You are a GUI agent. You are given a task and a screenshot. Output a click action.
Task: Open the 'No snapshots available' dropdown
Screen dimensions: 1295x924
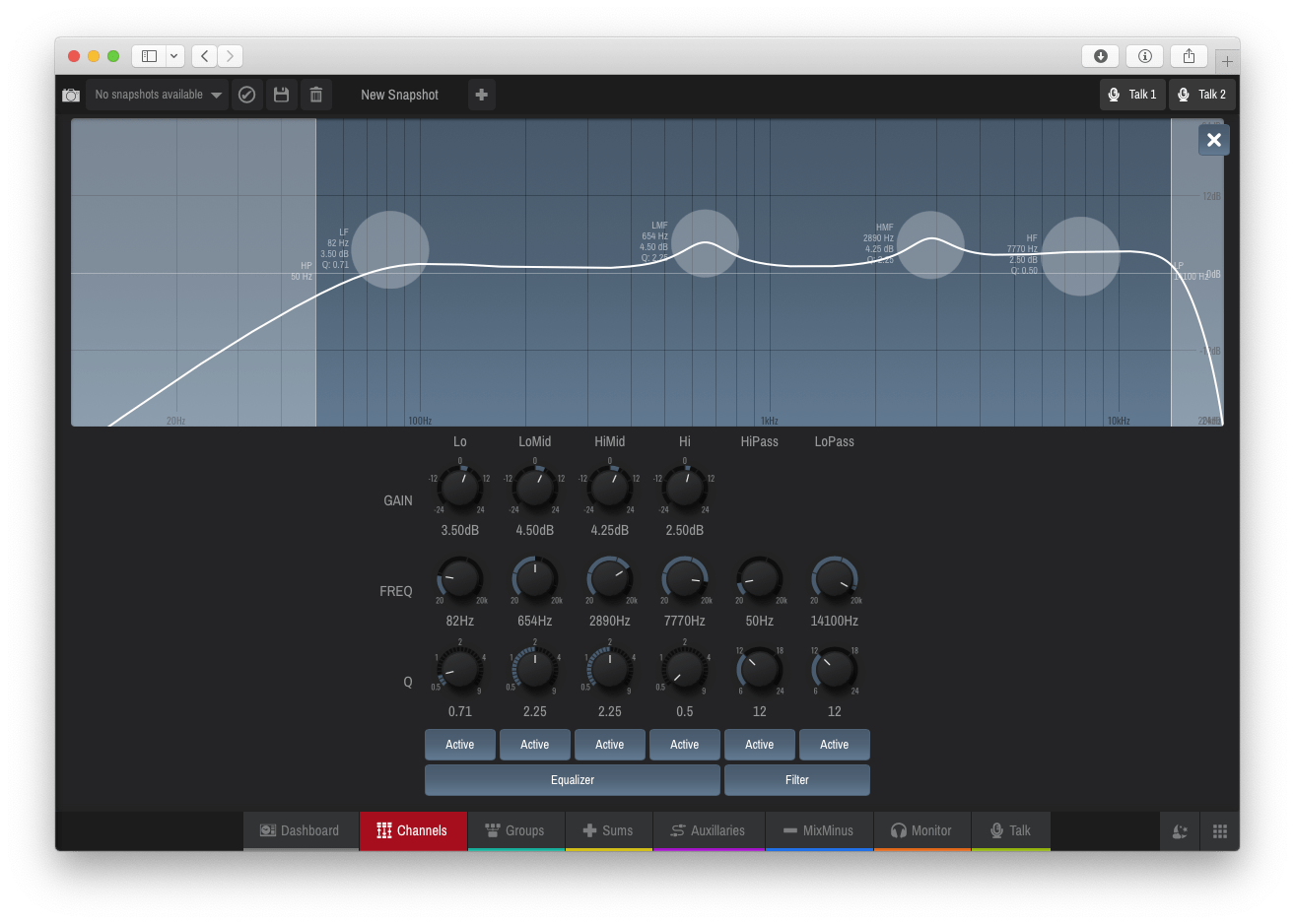point(158,95)
